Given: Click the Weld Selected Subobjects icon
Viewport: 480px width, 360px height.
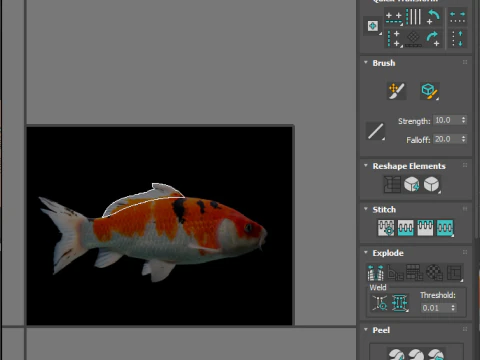Looking at the screenshot, I should coord(400,303).
